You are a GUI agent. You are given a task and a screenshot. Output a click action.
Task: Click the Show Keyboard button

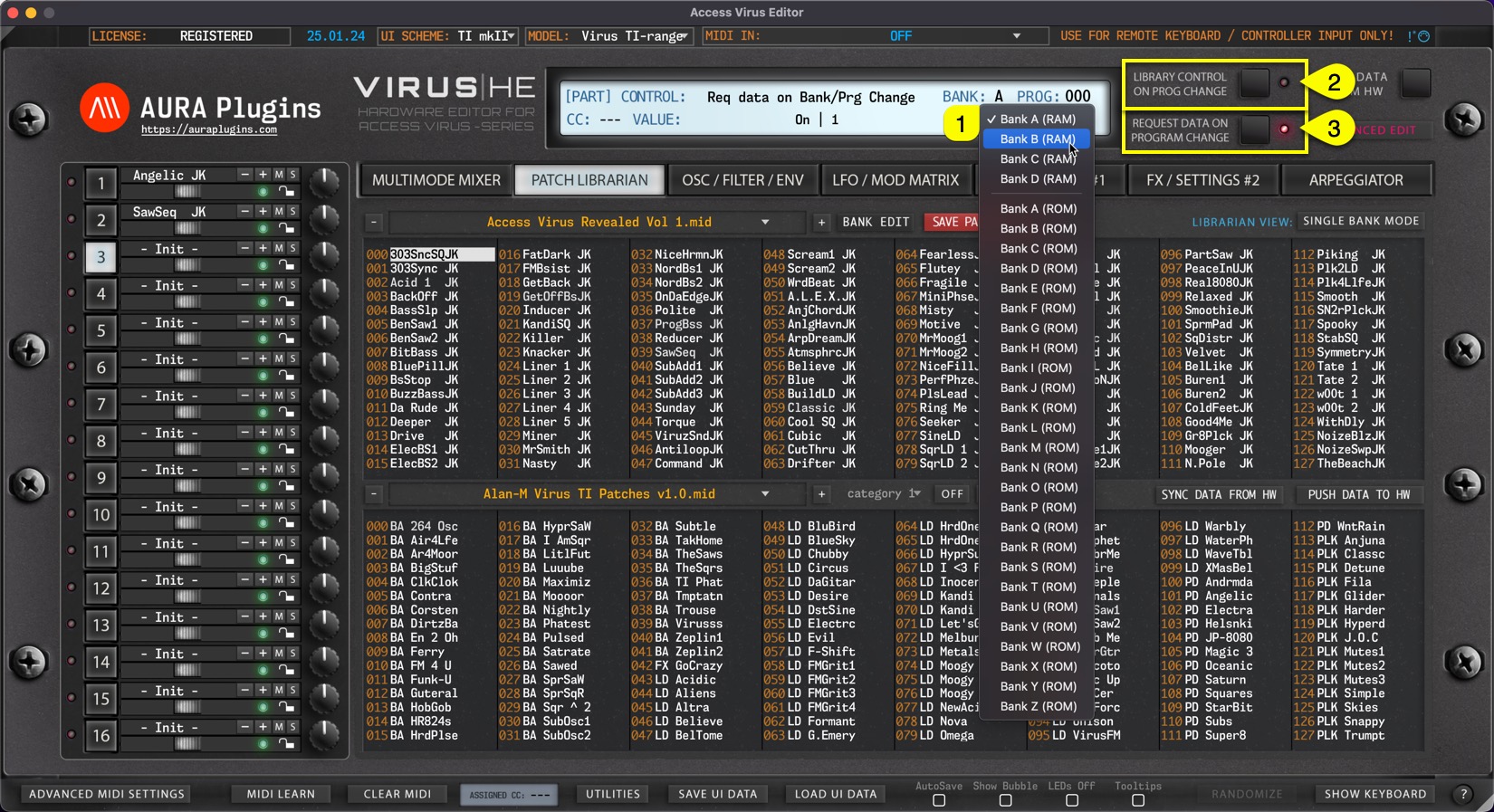point(1374,794)
